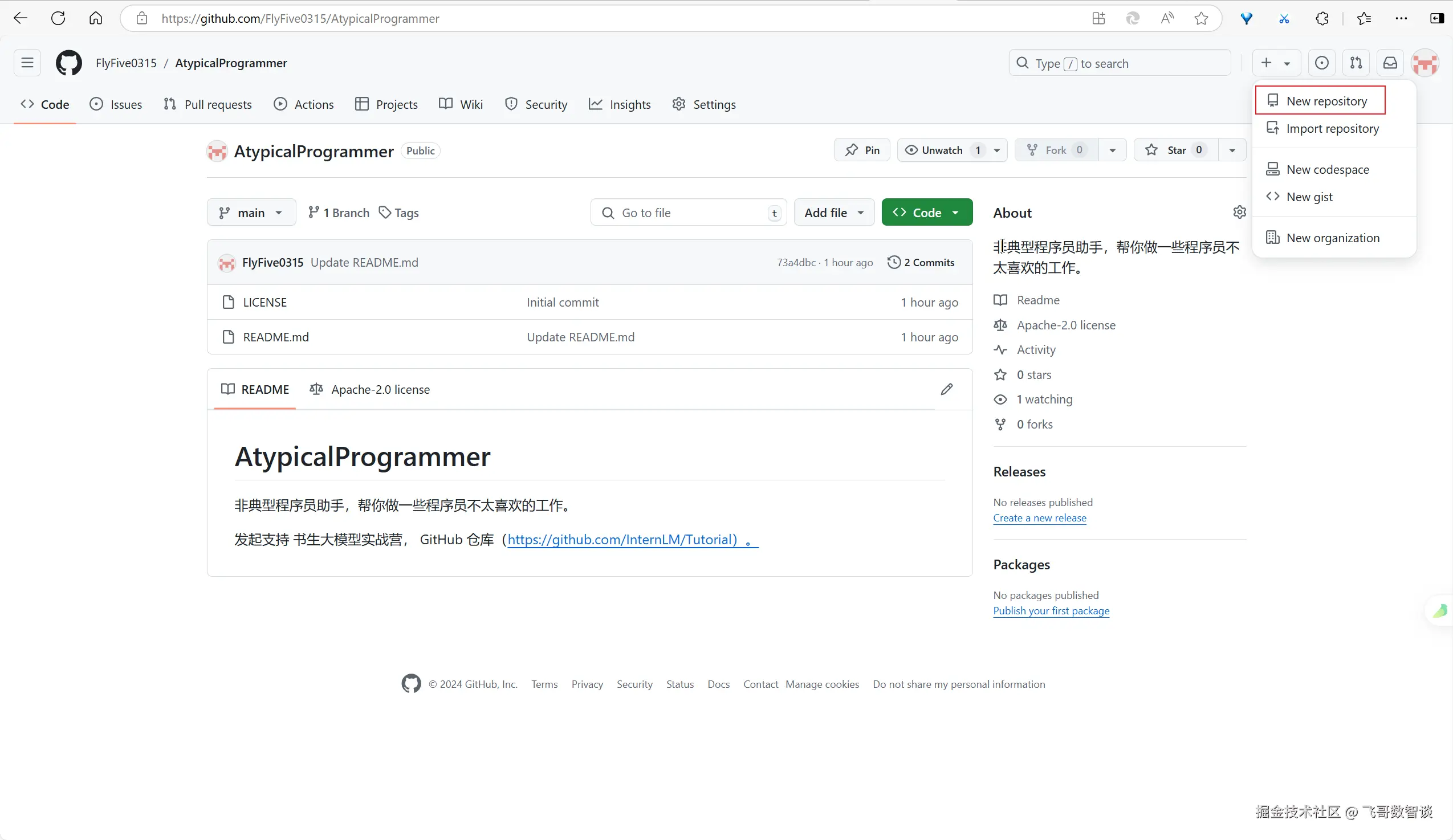Click the GitHub Octocat logo
The width and height of the screenshot is (1453, 840).
68,63
